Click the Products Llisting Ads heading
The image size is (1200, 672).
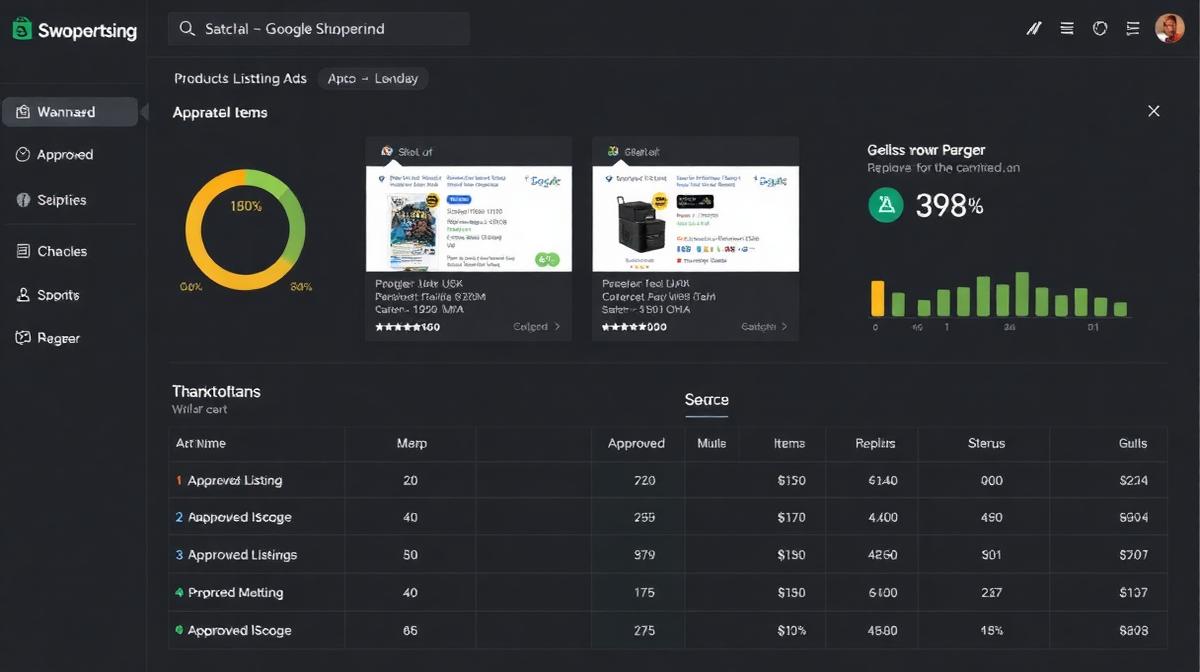click(x=240, y=78)
